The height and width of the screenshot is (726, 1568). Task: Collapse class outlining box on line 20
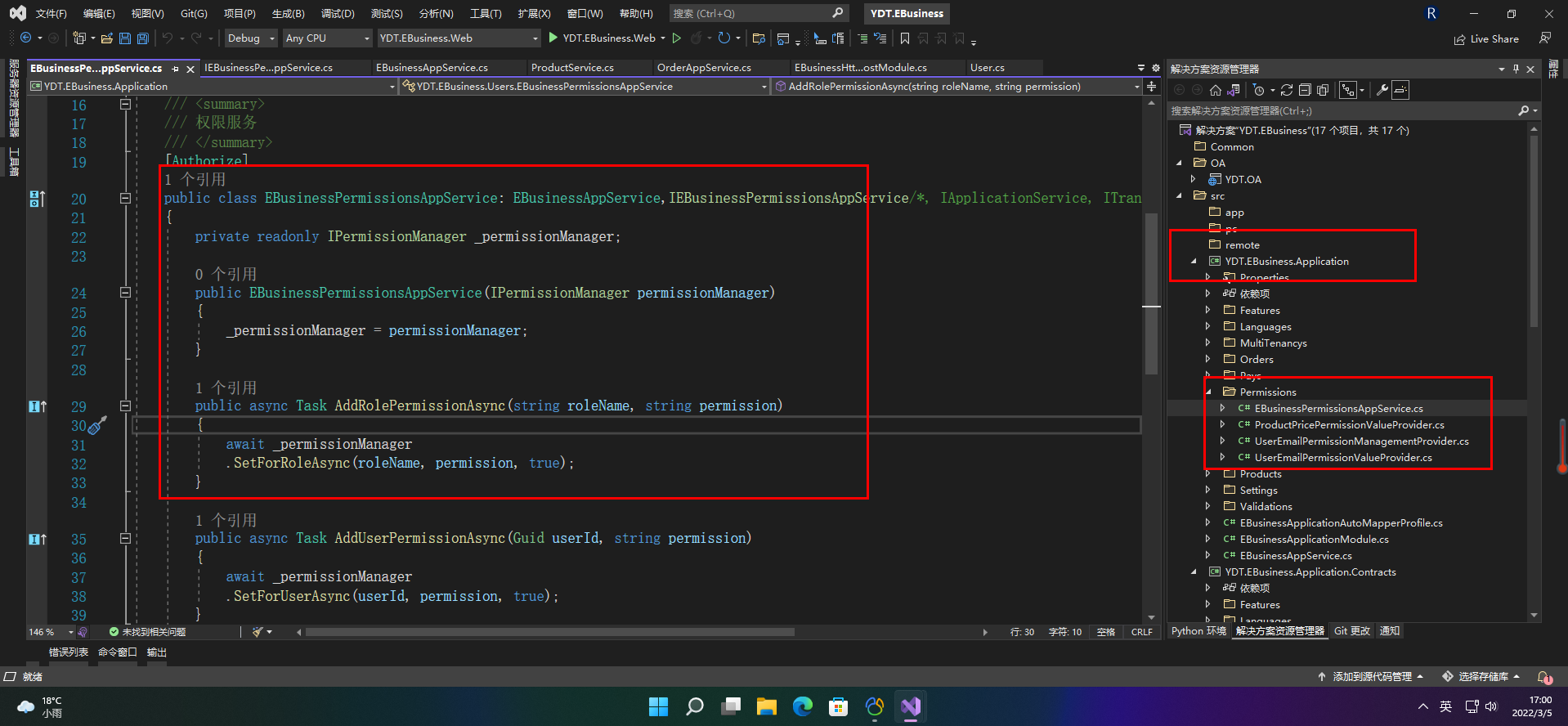(125, 198)
